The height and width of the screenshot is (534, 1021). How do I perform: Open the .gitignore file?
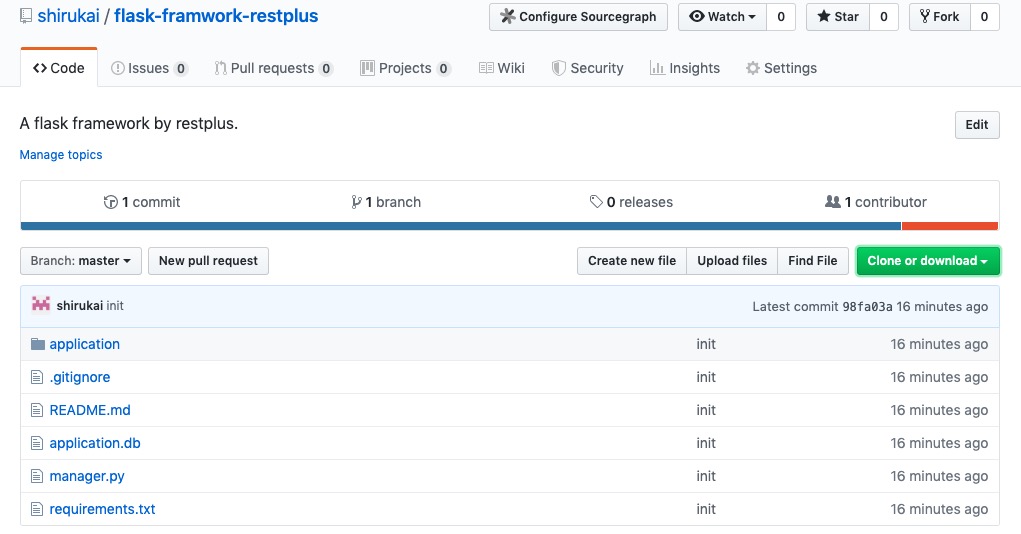79,377
